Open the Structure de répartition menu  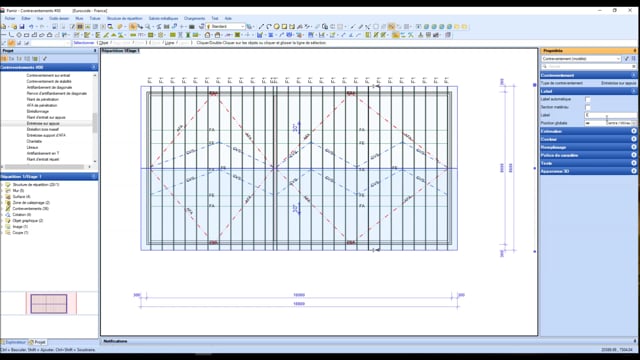pyautogui.click(x=124, y=18)
